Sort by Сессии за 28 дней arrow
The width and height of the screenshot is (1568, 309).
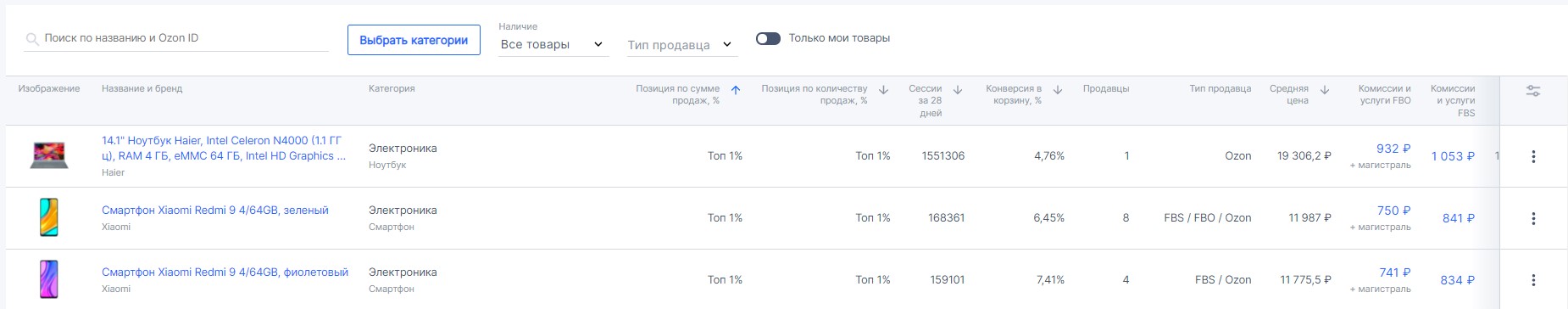tap(958, 90)
